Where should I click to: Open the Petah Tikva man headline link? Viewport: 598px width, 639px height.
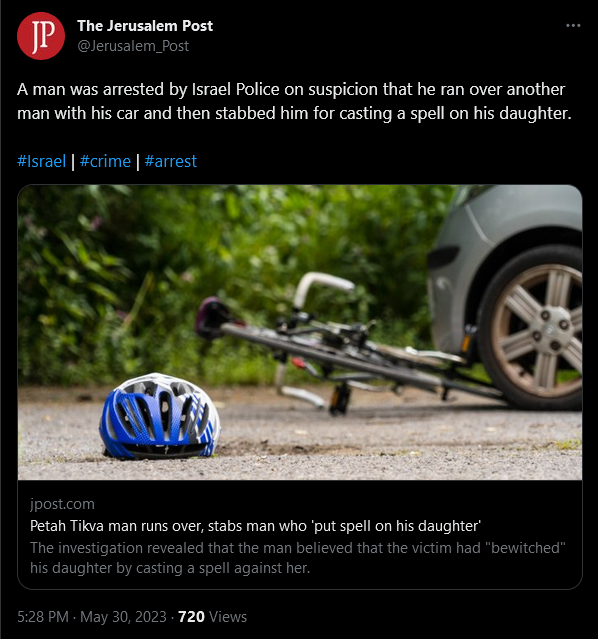tap(255, 526)
